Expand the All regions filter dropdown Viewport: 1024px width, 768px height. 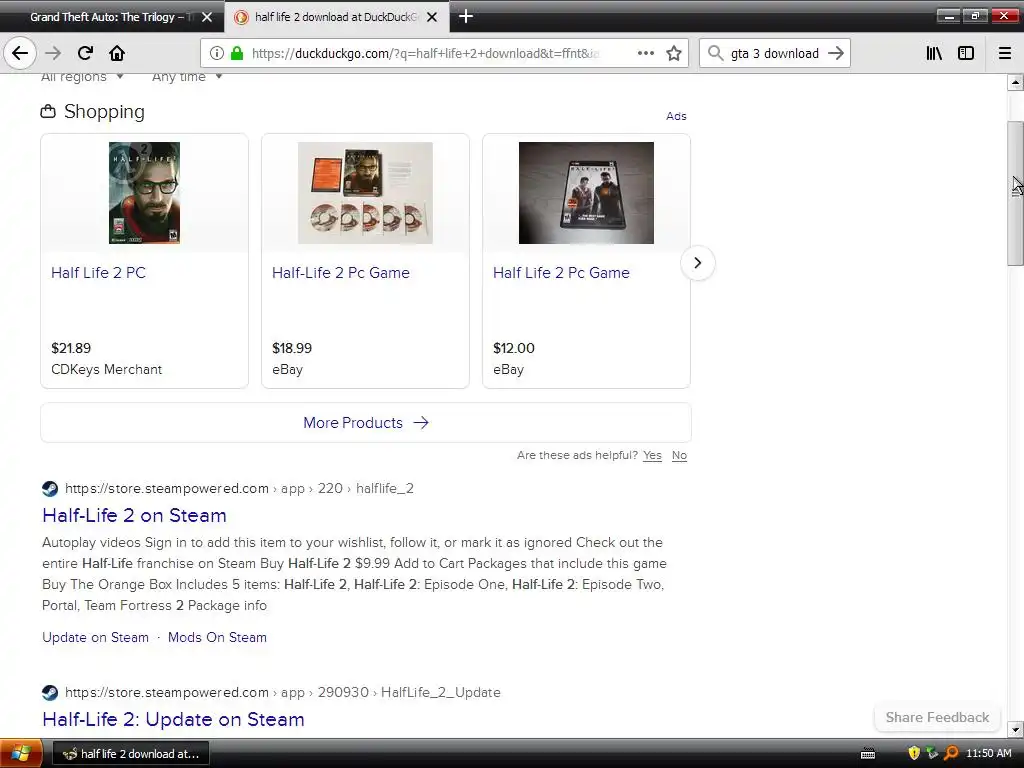82,76
